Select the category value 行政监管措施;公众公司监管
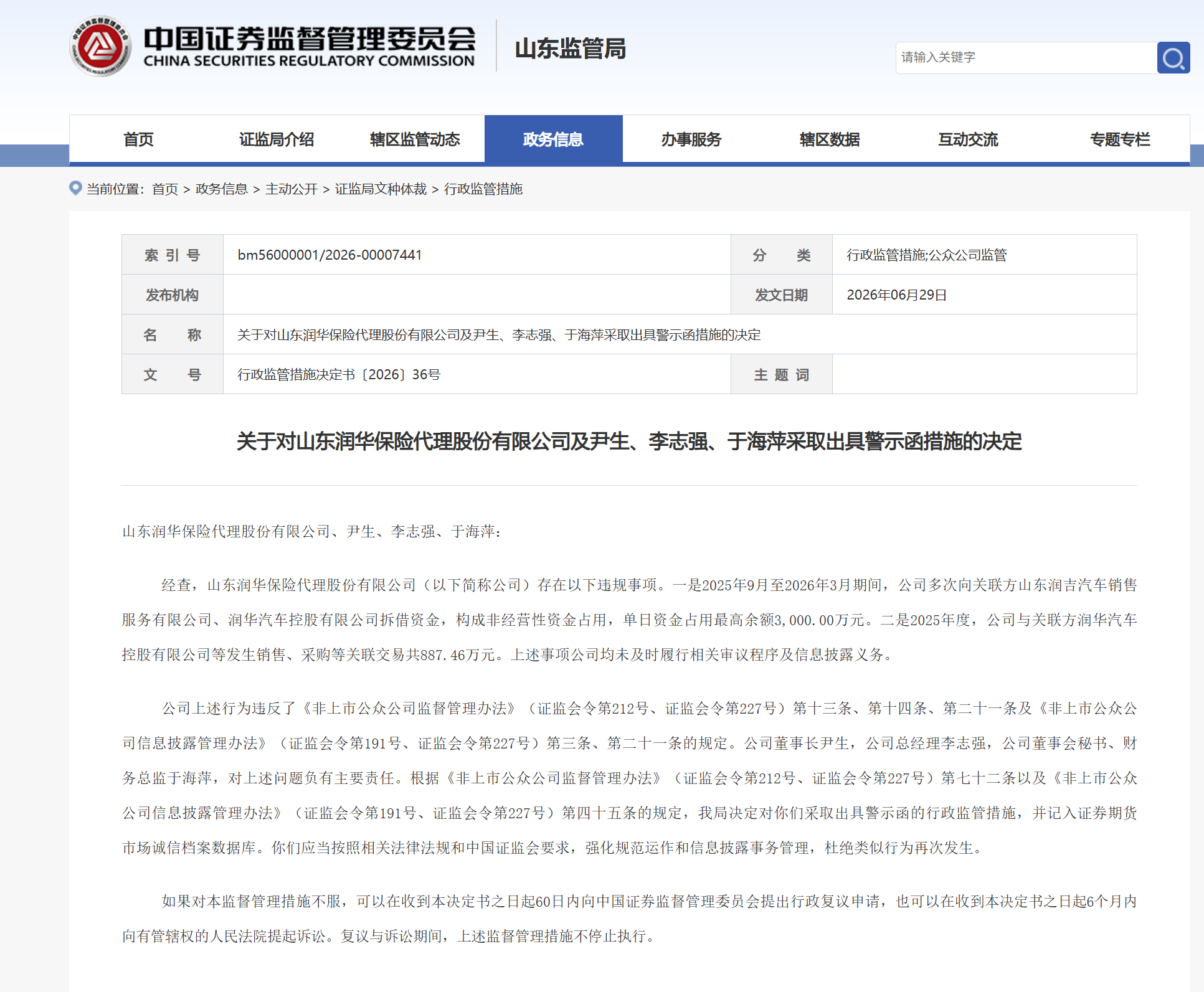 927,255
